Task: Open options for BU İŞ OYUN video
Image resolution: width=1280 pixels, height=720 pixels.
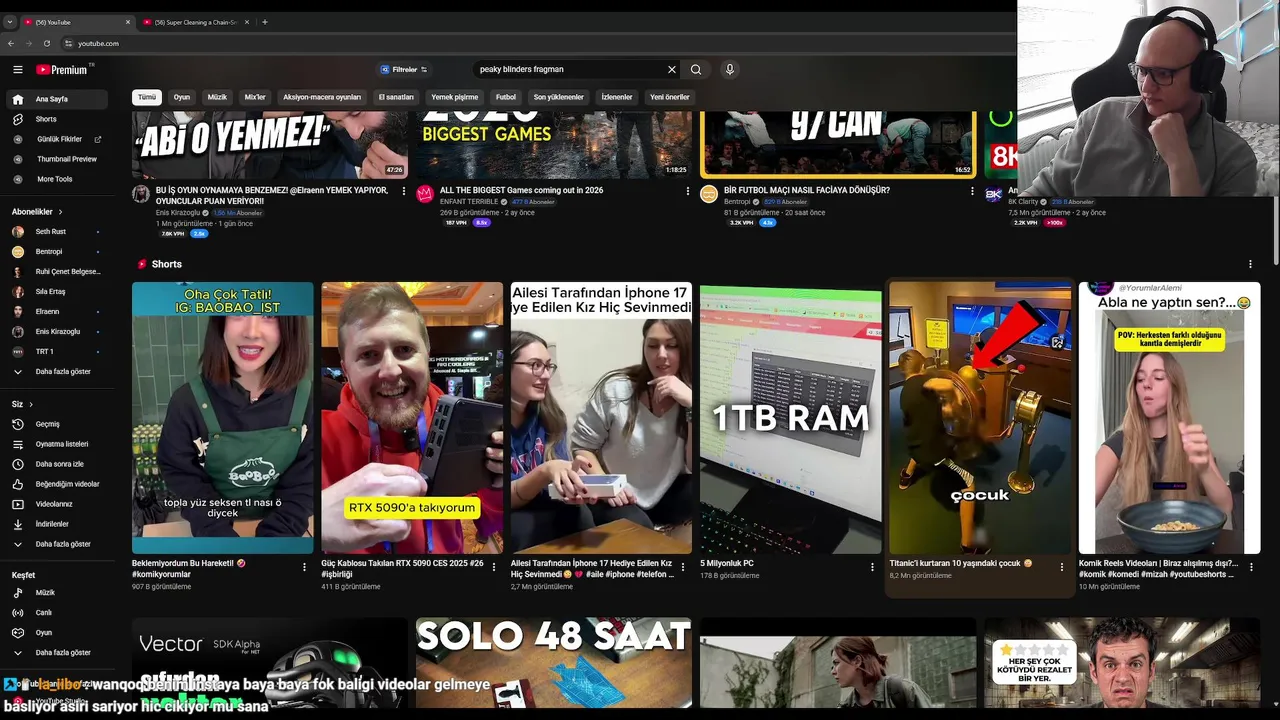Action: point(404,191)
